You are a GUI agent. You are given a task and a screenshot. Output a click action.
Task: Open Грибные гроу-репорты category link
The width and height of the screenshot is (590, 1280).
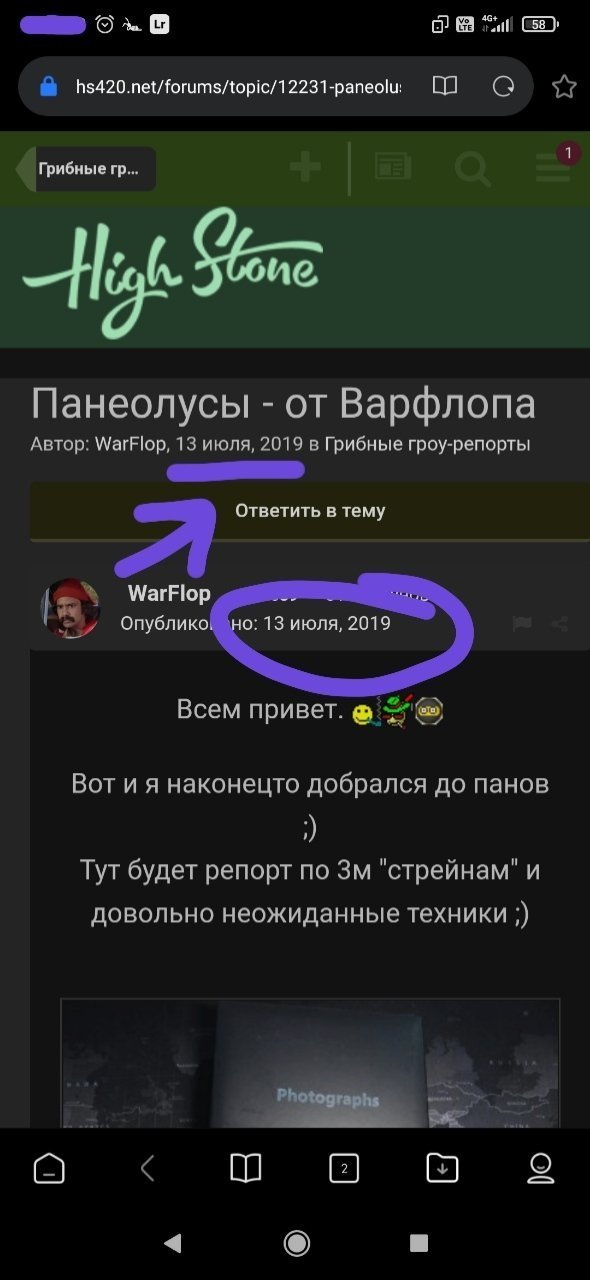pyautogui.click(x=427, y=444)
